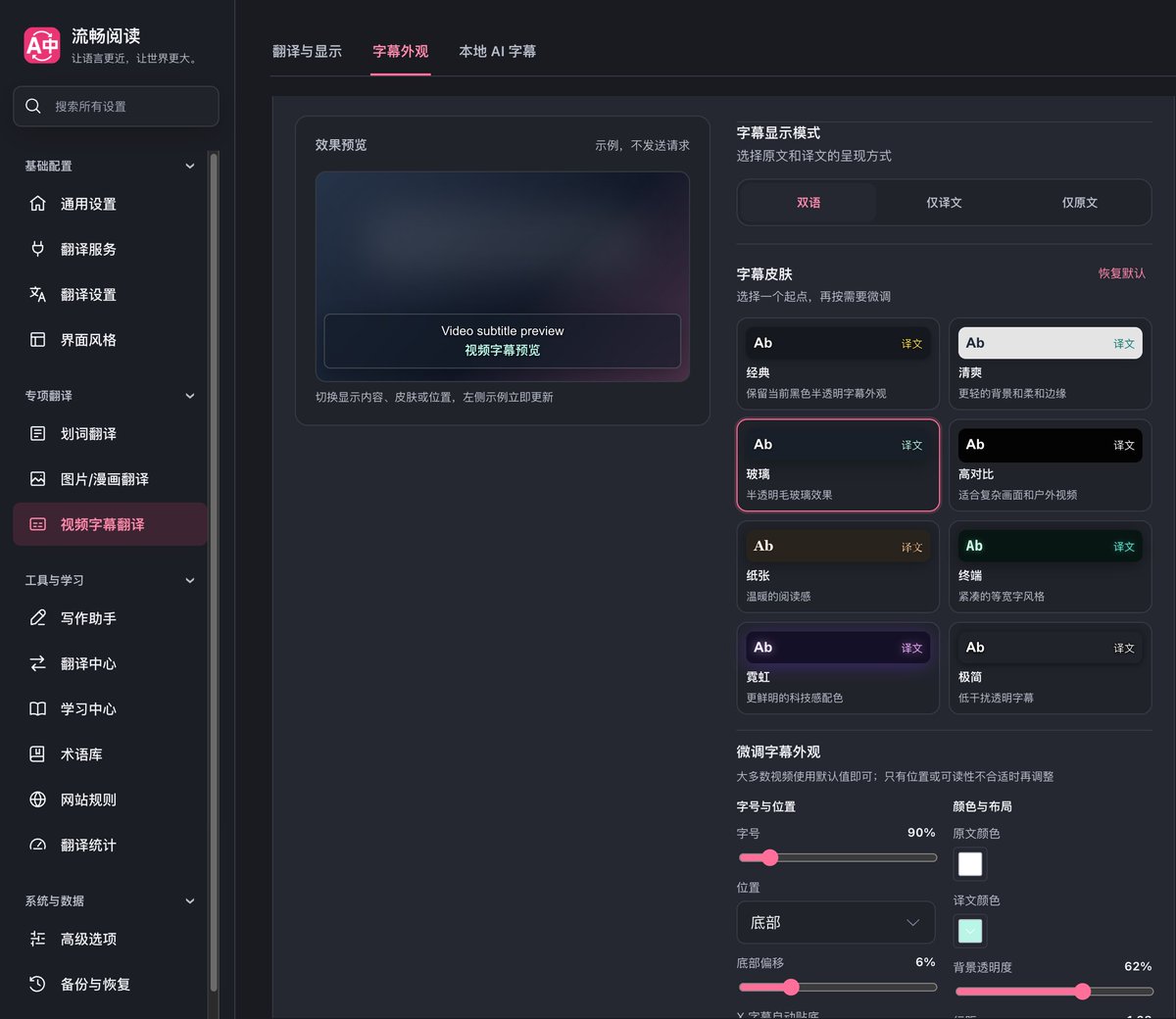Choose the 高对比 subtitle skin
Image resolution: width=1176 pixels, height=1019 pixels.
tap(1050, 465)
